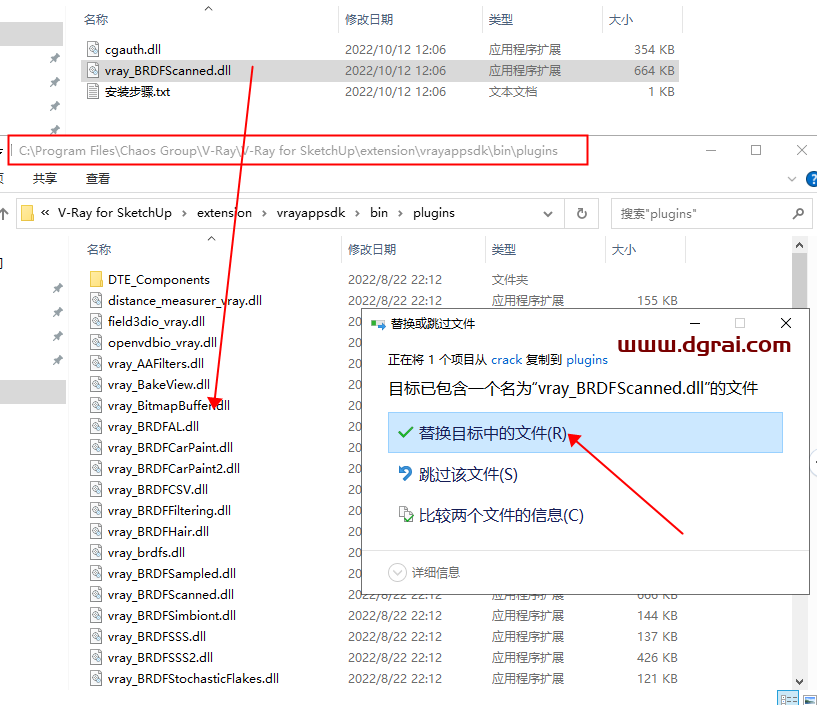The image size is (817, 705).
Task: Switch to large icons view button
Action: coord(809,698)
